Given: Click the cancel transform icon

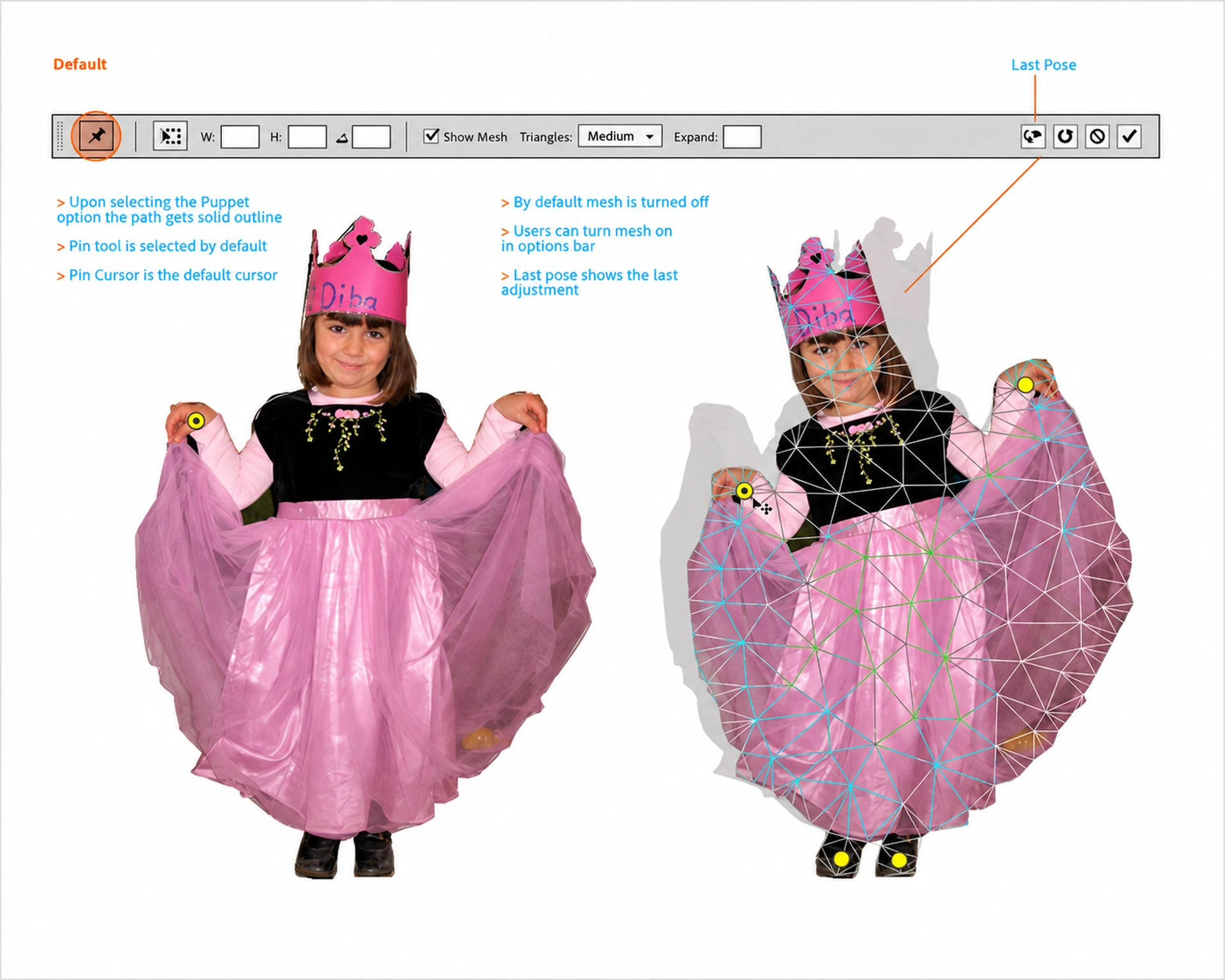Looking at the screenshot, I should click(x=1097, y=136).
